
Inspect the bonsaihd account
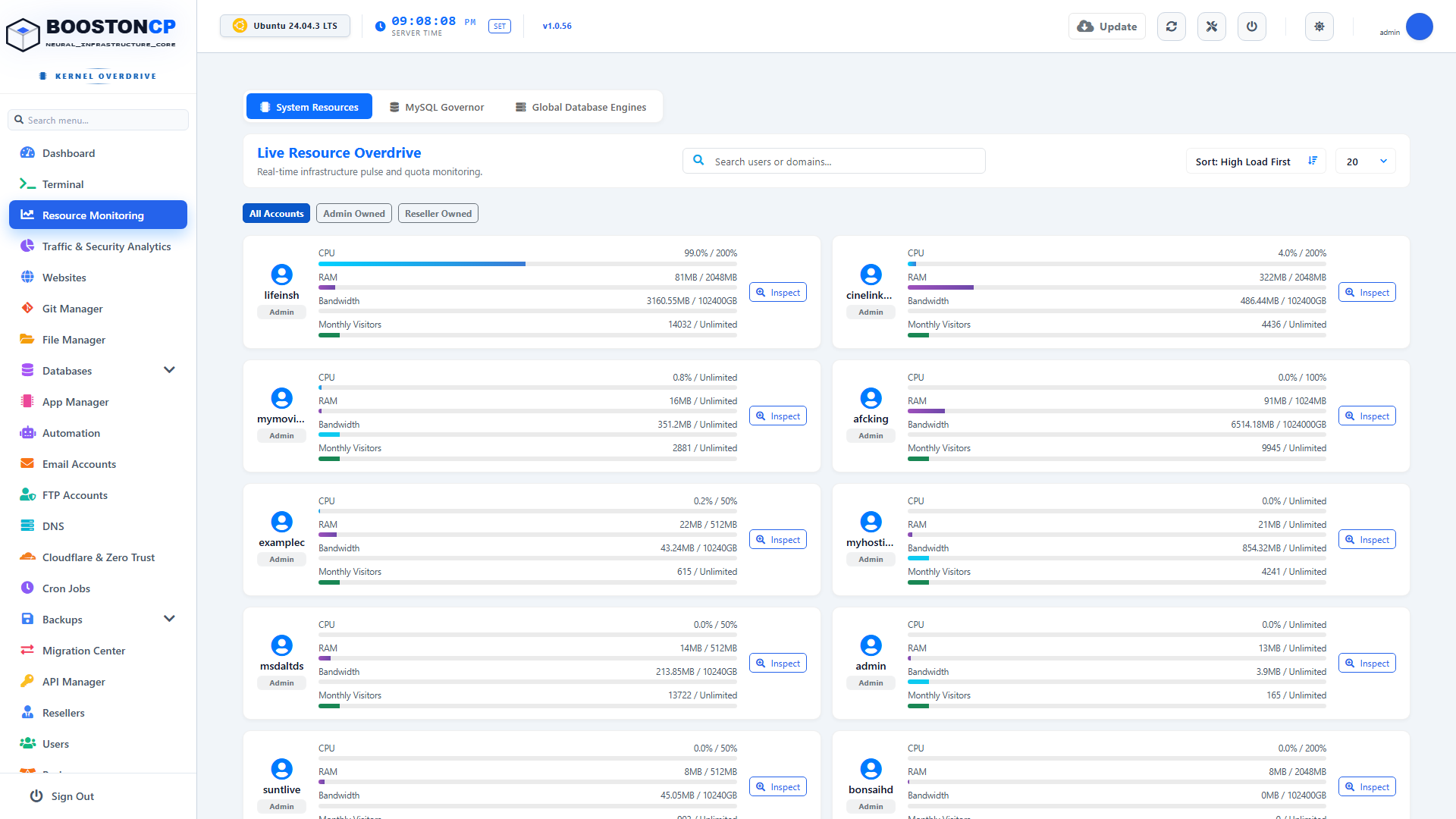[x=1367, y=787]
